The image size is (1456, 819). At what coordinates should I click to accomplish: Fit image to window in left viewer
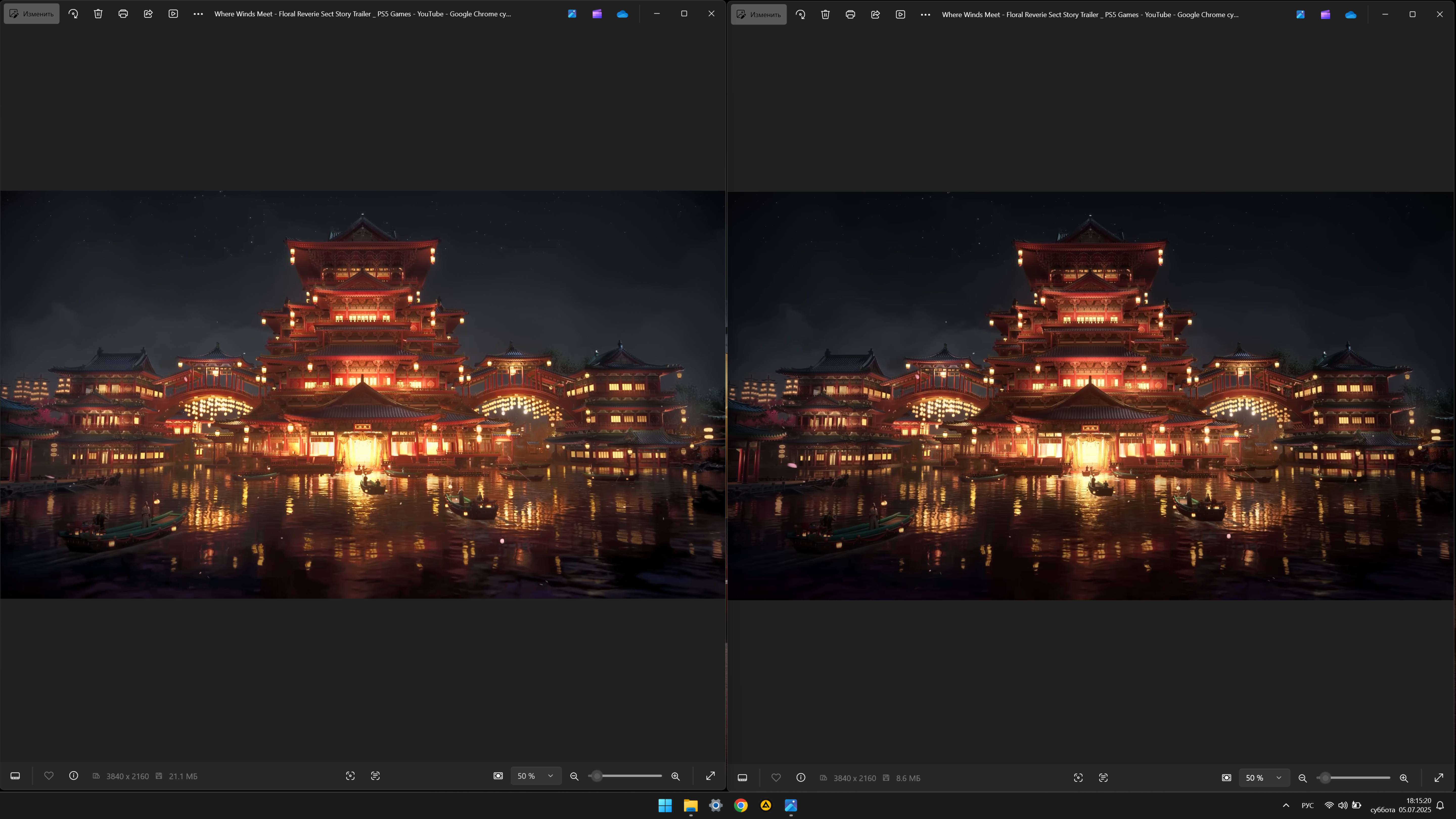(498, 776)
